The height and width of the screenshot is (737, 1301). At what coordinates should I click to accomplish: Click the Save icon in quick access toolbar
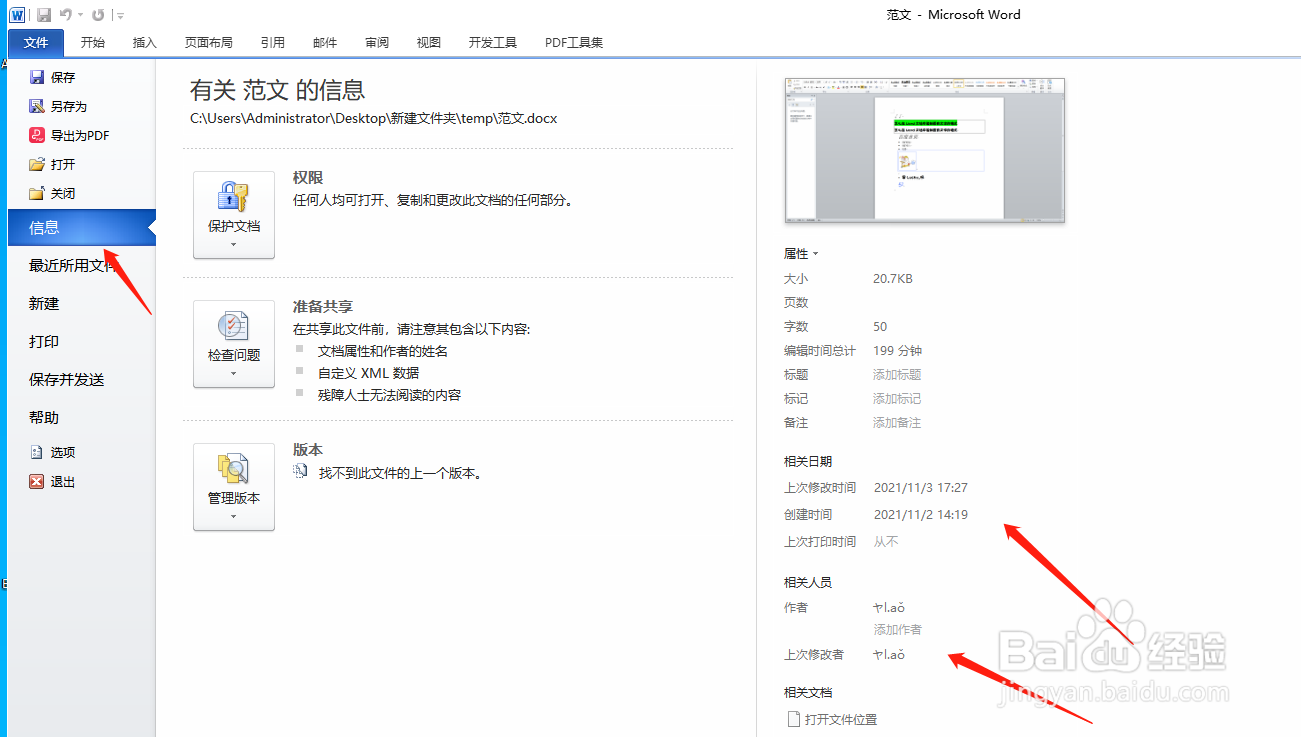coord(44,15)
